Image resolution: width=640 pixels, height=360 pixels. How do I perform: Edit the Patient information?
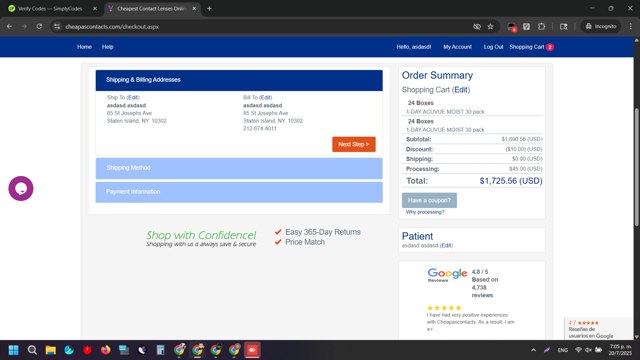pos(447,246)
